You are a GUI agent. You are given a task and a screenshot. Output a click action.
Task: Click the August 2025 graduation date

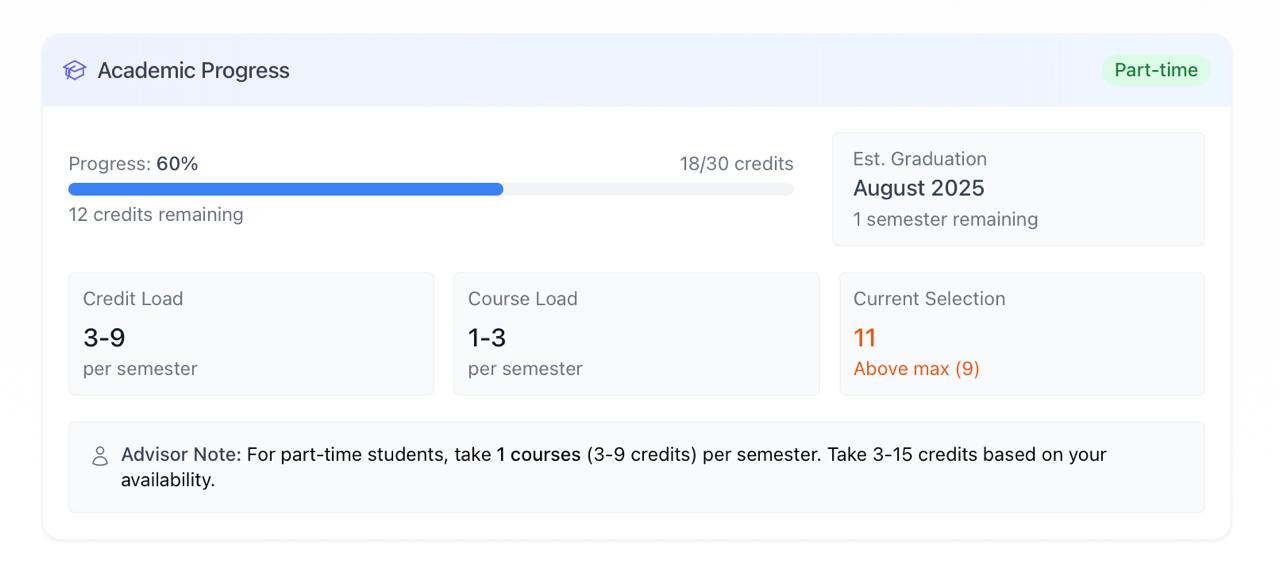tap(918, 188)
